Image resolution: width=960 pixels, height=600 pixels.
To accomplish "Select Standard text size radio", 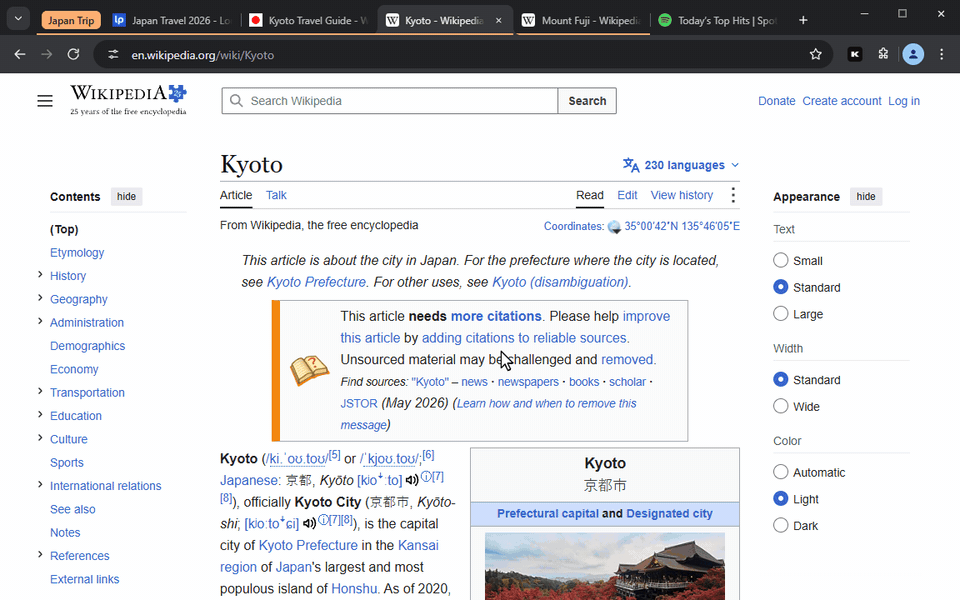I will coord(781,287).
